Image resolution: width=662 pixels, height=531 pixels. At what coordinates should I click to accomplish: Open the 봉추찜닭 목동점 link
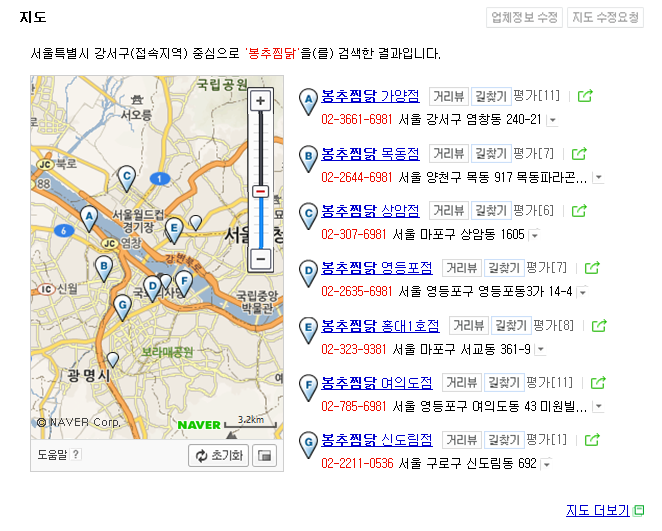pyautogui.click(x=370, y=153)
